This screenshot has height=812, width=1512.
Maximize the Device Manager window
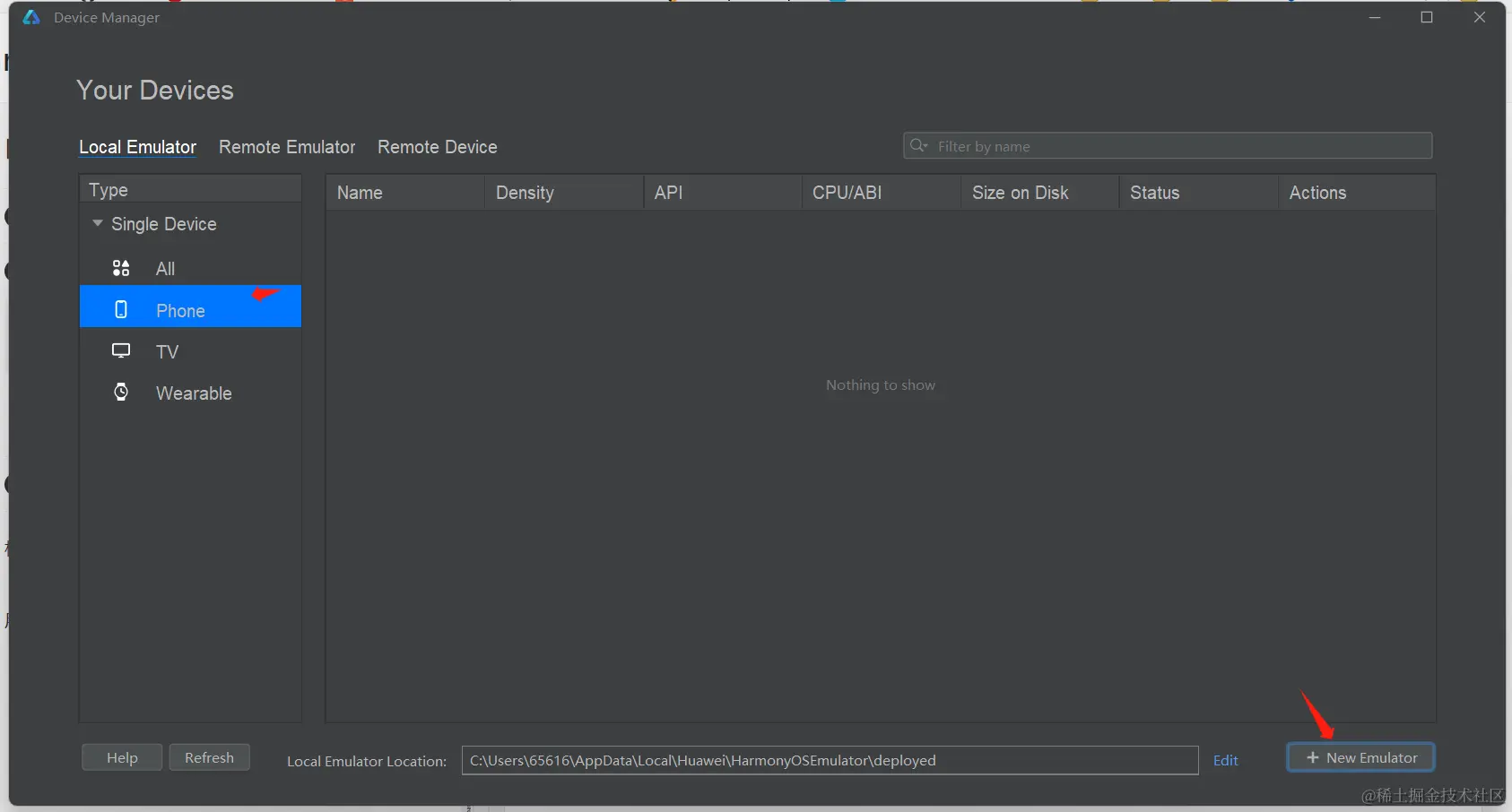point(1427,17)
